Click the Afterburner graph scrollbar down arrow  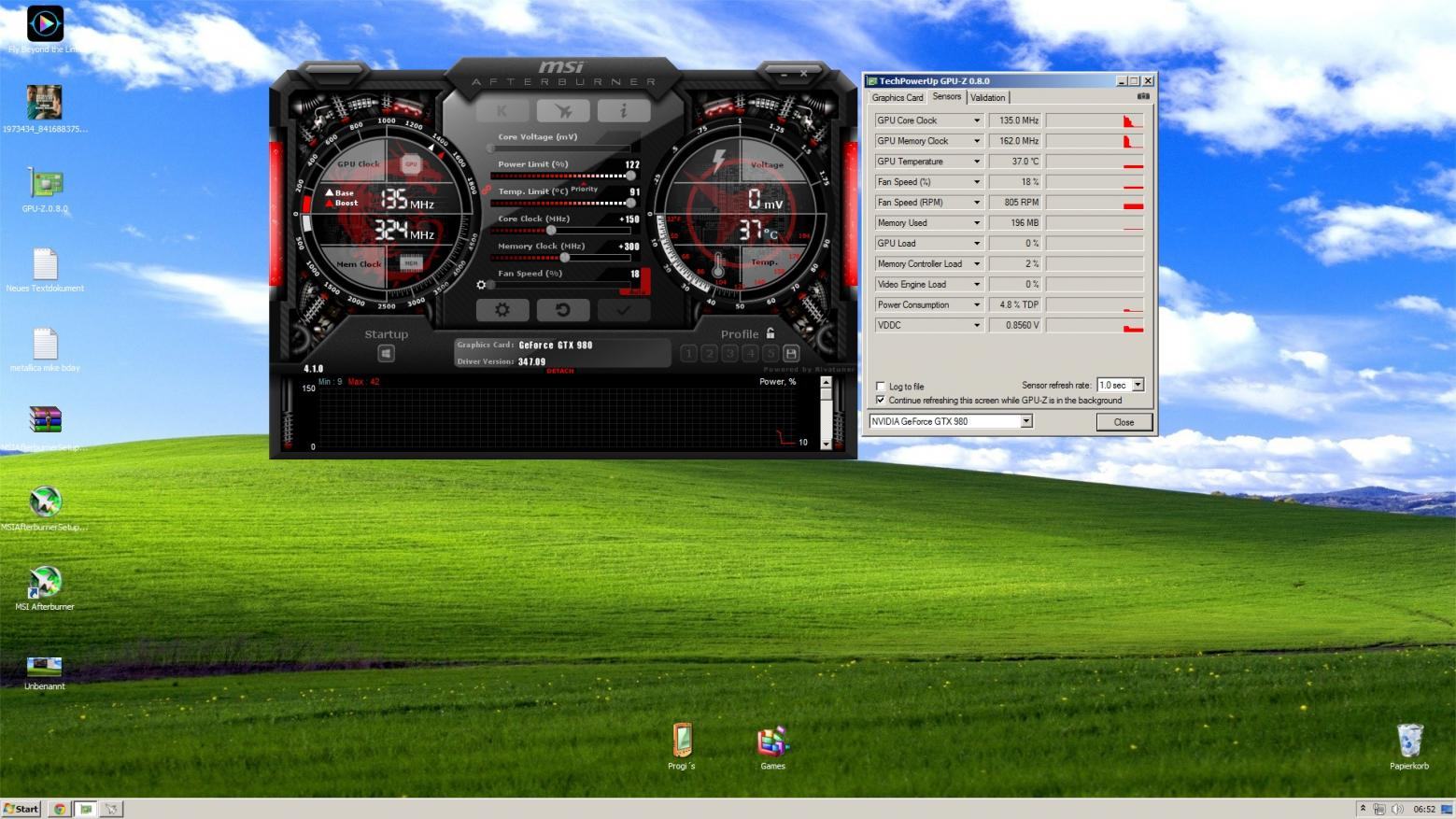826,444
